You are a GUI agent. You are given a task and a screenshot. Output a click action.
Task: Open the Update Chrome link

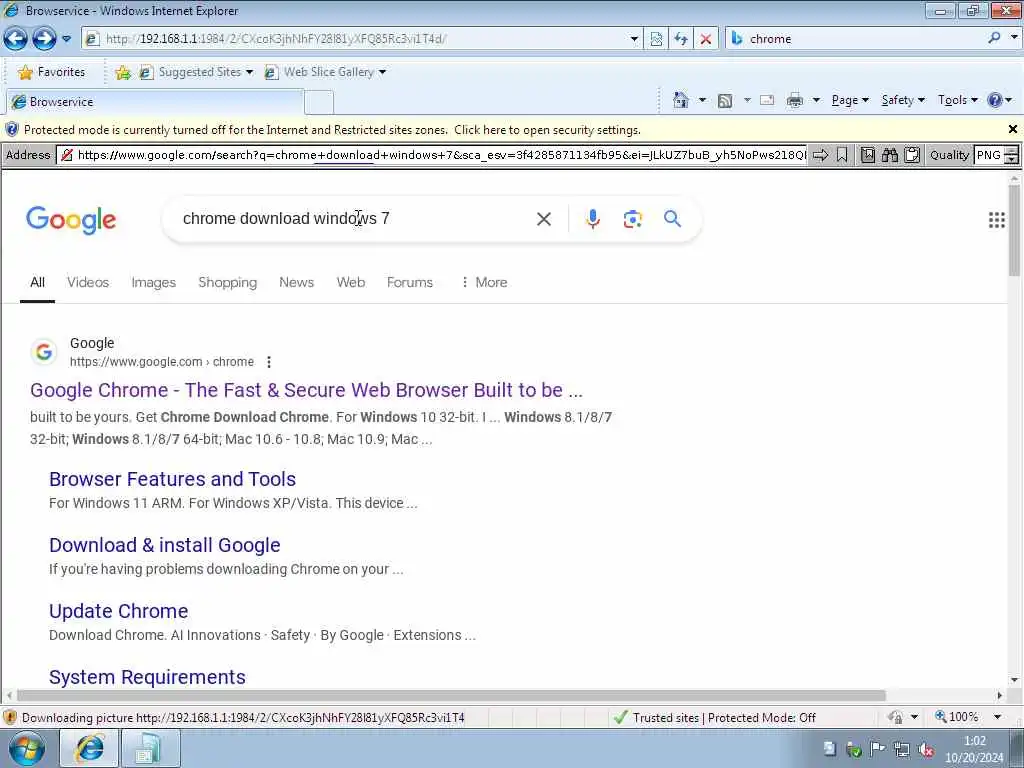118,611
